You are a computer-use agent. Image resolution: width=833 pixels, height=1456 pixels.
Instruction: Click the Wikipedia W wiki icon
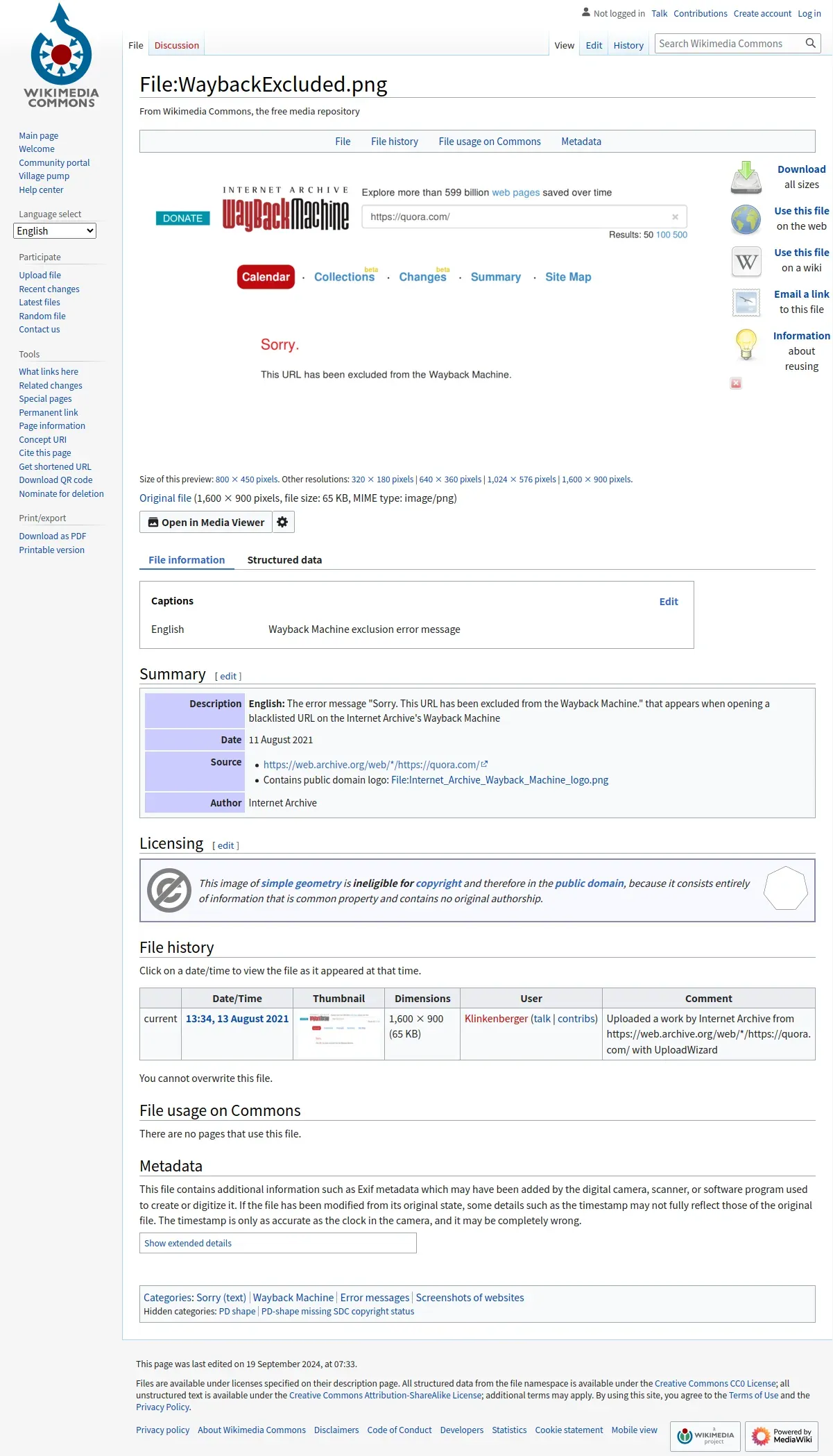point(746,262)
